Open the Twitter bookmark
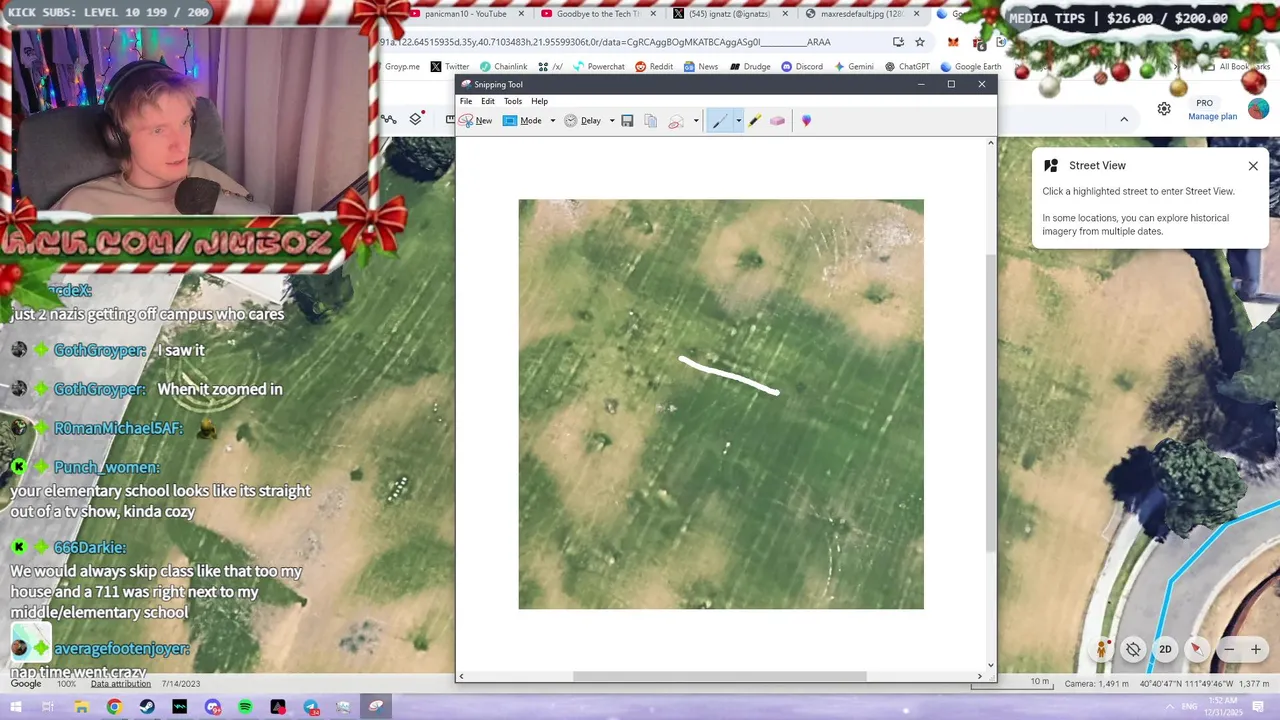This screenshot has width=1280, height=720. point(450,67)
